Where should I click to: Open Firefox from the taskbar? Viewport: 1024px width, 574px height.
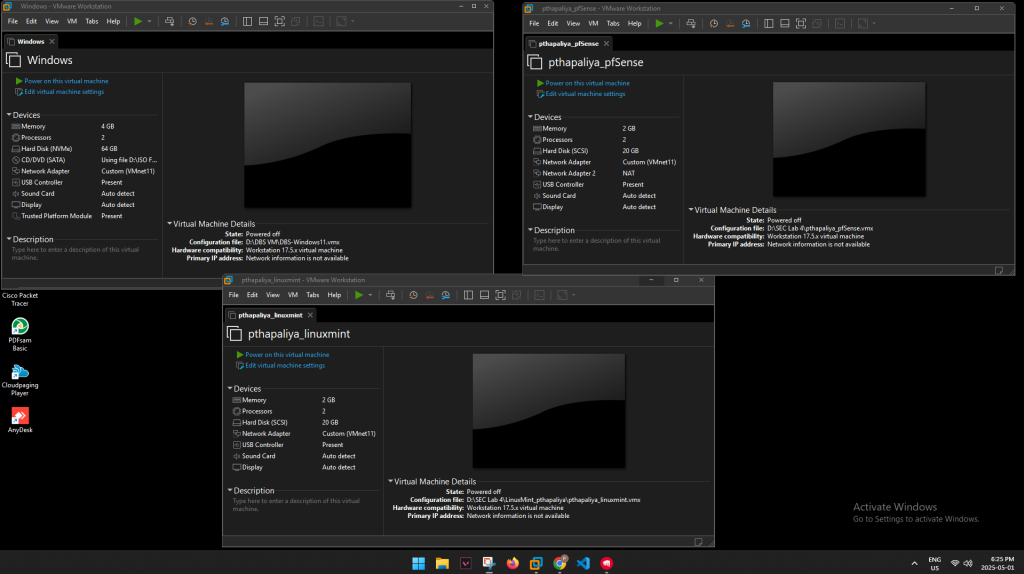[513, 563]
